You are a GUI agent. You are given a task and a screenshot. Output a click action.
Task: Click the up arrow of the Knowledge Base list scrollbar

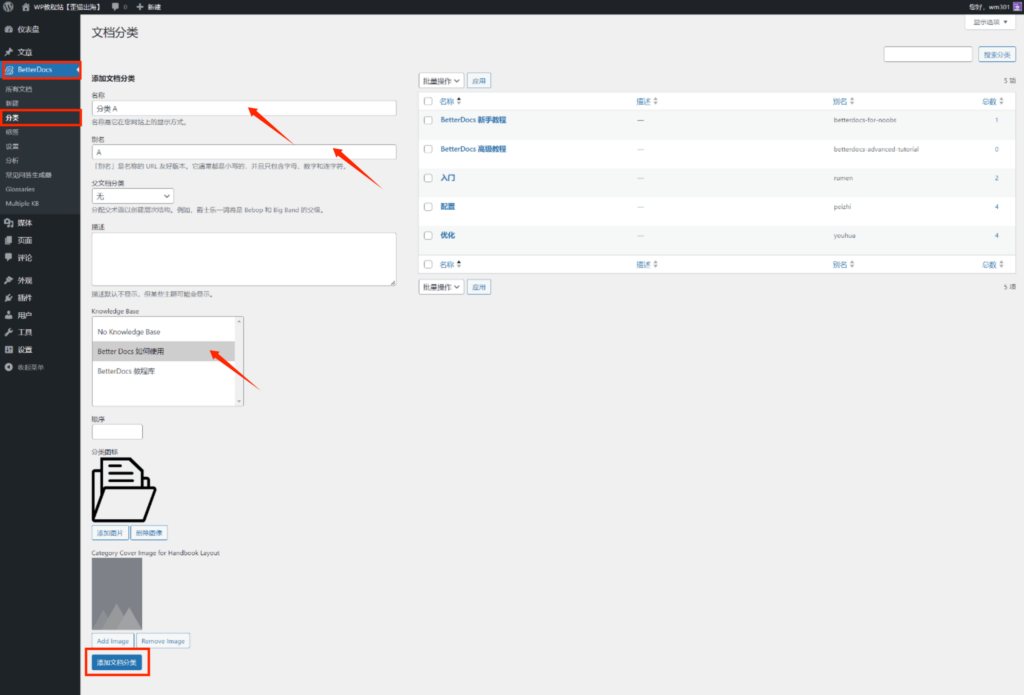(x=239, y=322)
